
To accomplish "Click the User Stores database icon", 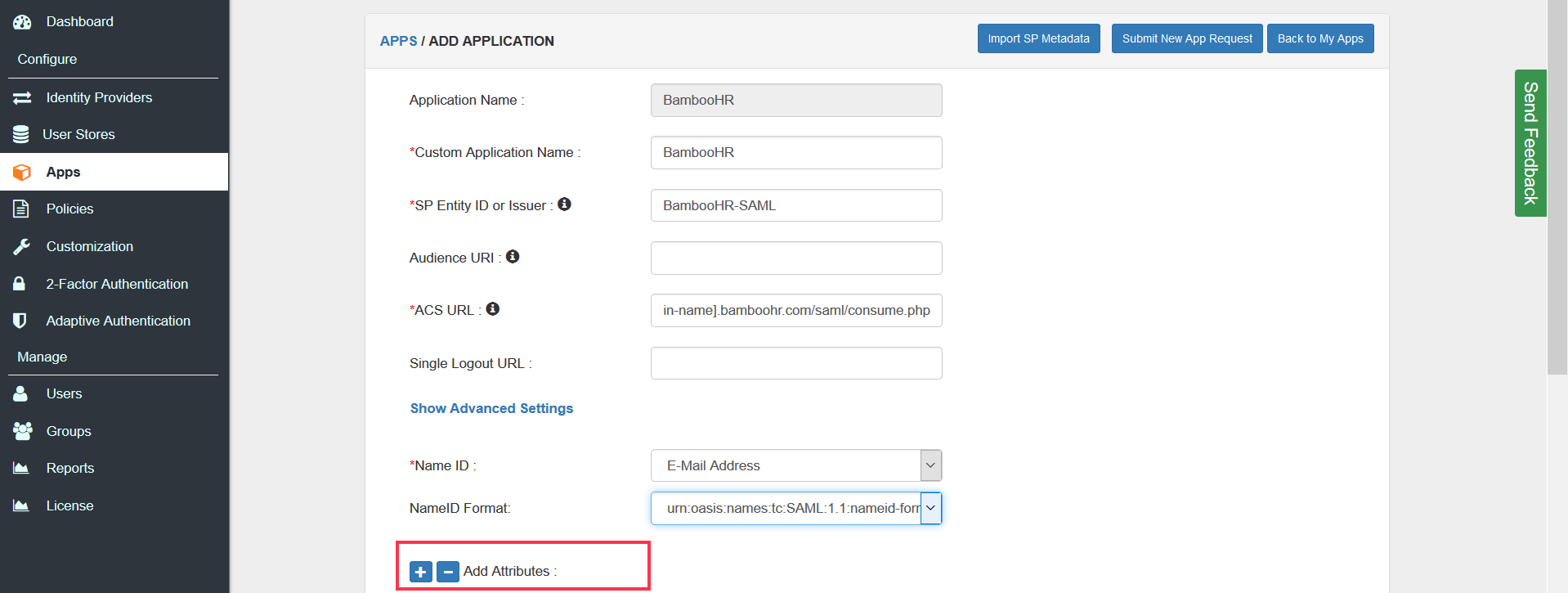I will pyautogui.click(x=21, y=134).
